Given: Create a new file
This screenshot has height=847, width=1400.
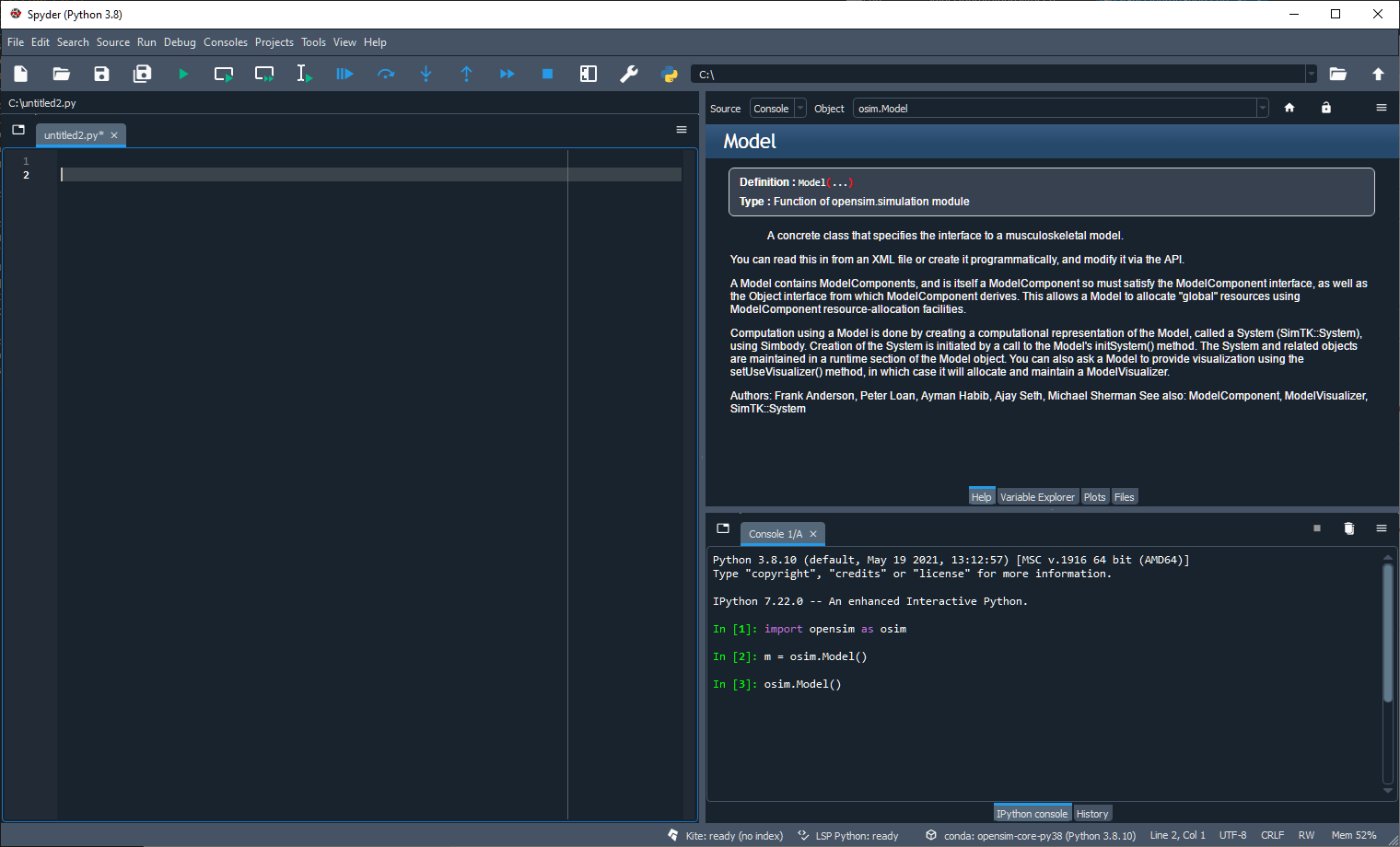Looking at the screenshot, I should tap(20, 74).
